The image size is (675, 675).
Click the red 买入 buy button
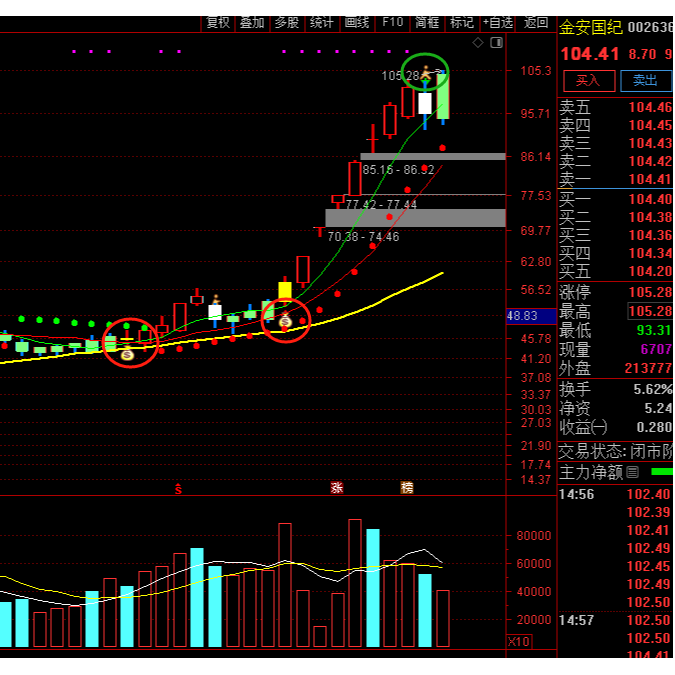pyautogui.click(x=589, y=81)
